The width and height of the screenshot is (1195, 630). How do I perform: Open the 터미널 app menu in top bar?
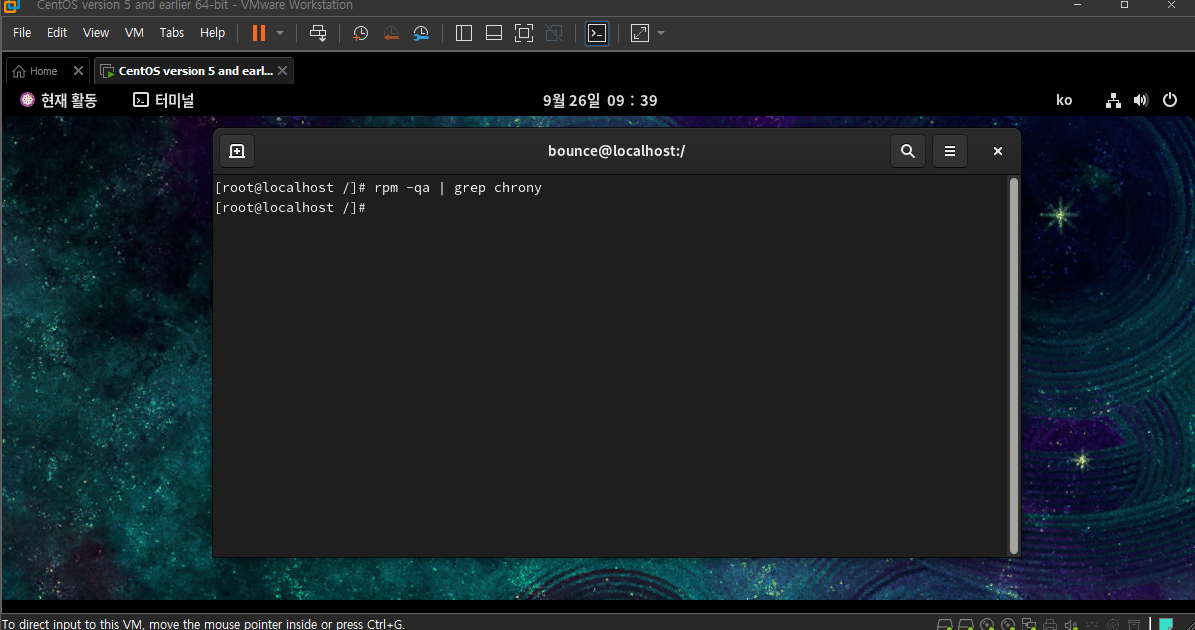pos(164,100)
